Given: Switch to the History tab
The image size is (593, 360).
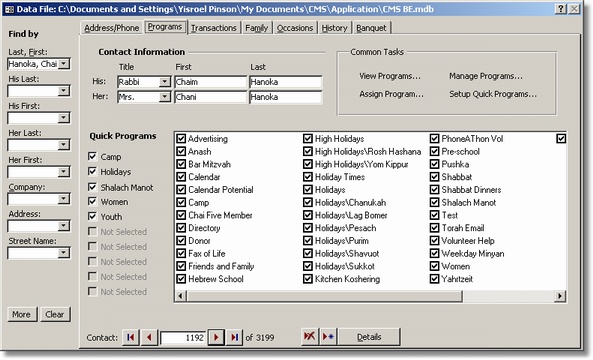Looking at the screenshot, I should (x=334, y=28).
